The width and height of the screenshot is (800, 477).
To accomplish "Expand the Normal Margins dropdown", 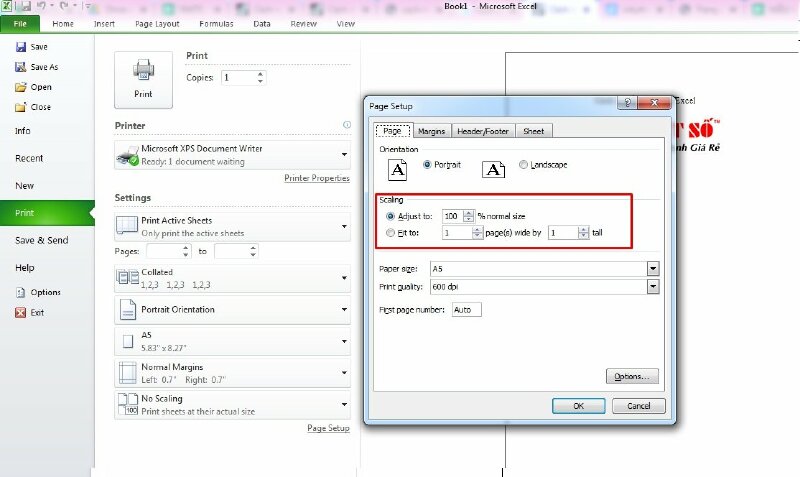I will click(x=344, y=373).
